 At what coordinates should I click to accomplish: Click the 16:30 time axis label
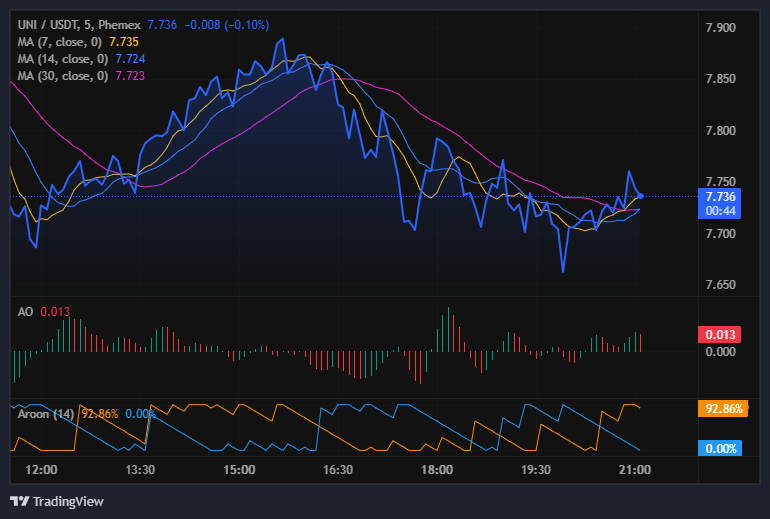338,470
